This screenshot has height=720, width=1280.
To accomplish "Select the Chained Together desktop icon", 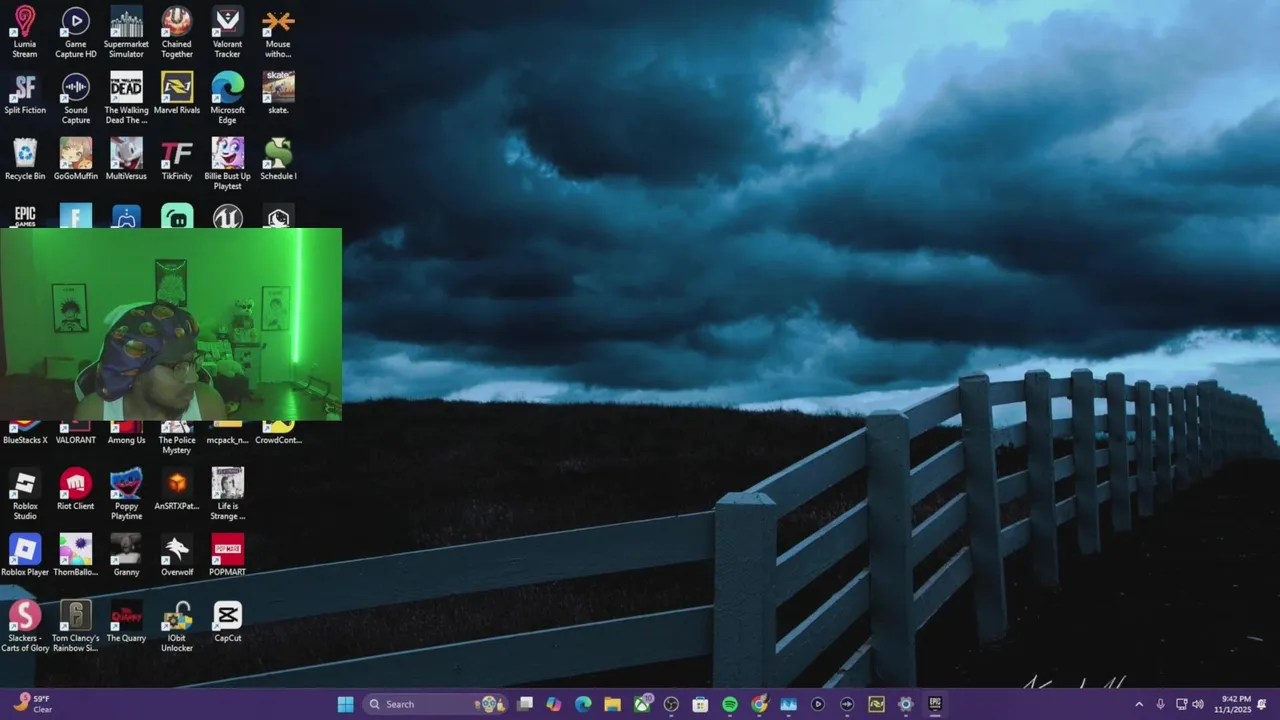I will [177, 32].
